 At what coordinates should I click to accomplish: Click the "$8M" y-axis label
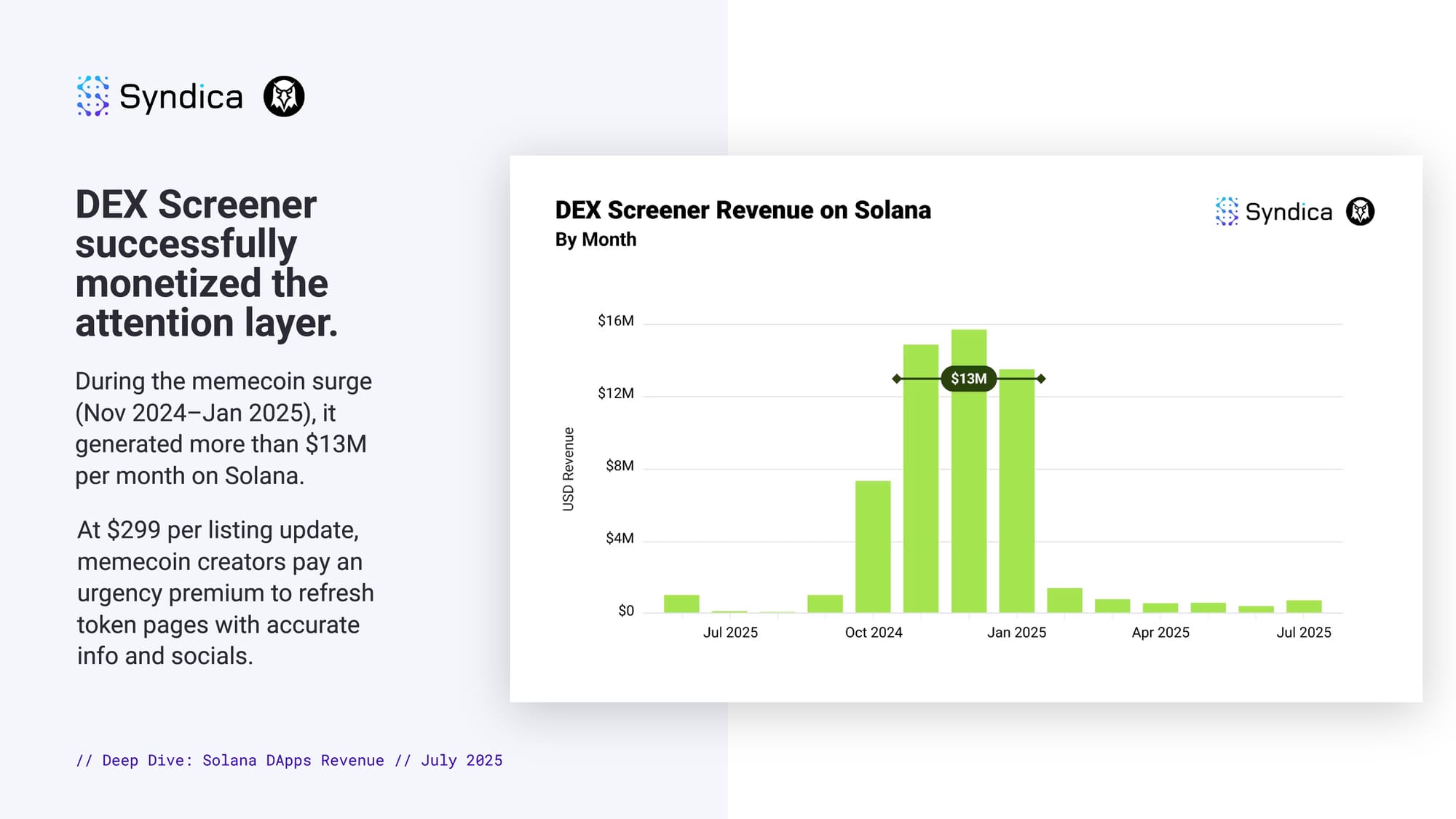tap(620, 466)
